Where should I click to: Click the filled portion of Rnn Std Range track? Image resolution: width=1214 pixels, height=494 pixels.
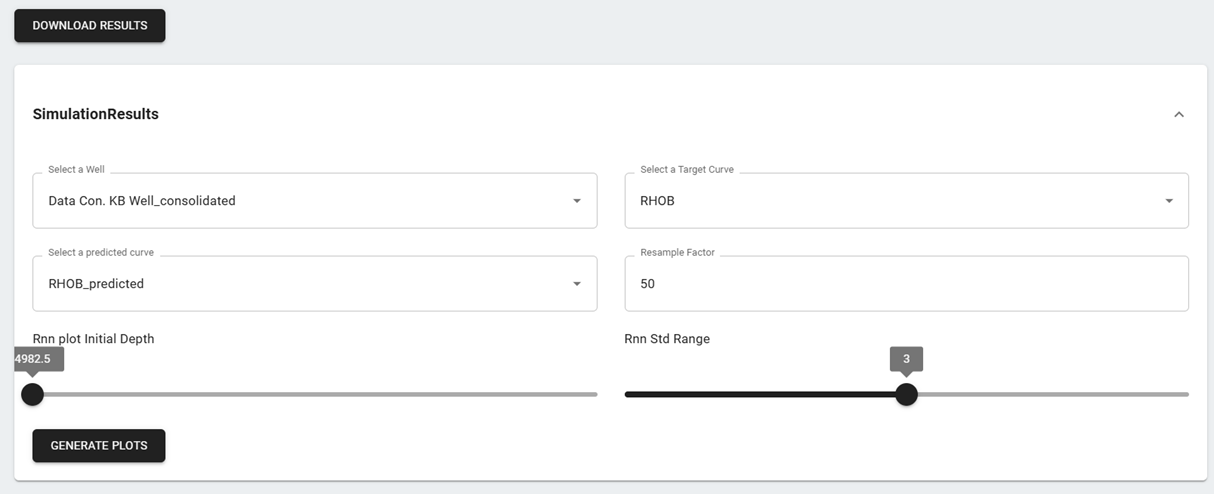pyautogui.click(x=760, y=394)
